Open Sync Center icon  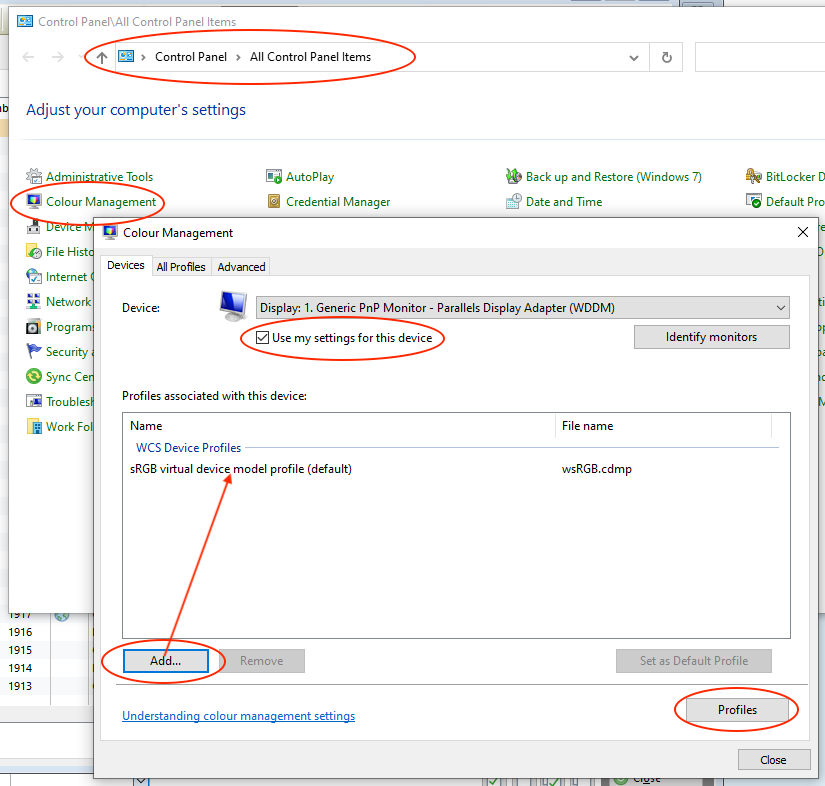pyautogui.click(x=34, y=377)
